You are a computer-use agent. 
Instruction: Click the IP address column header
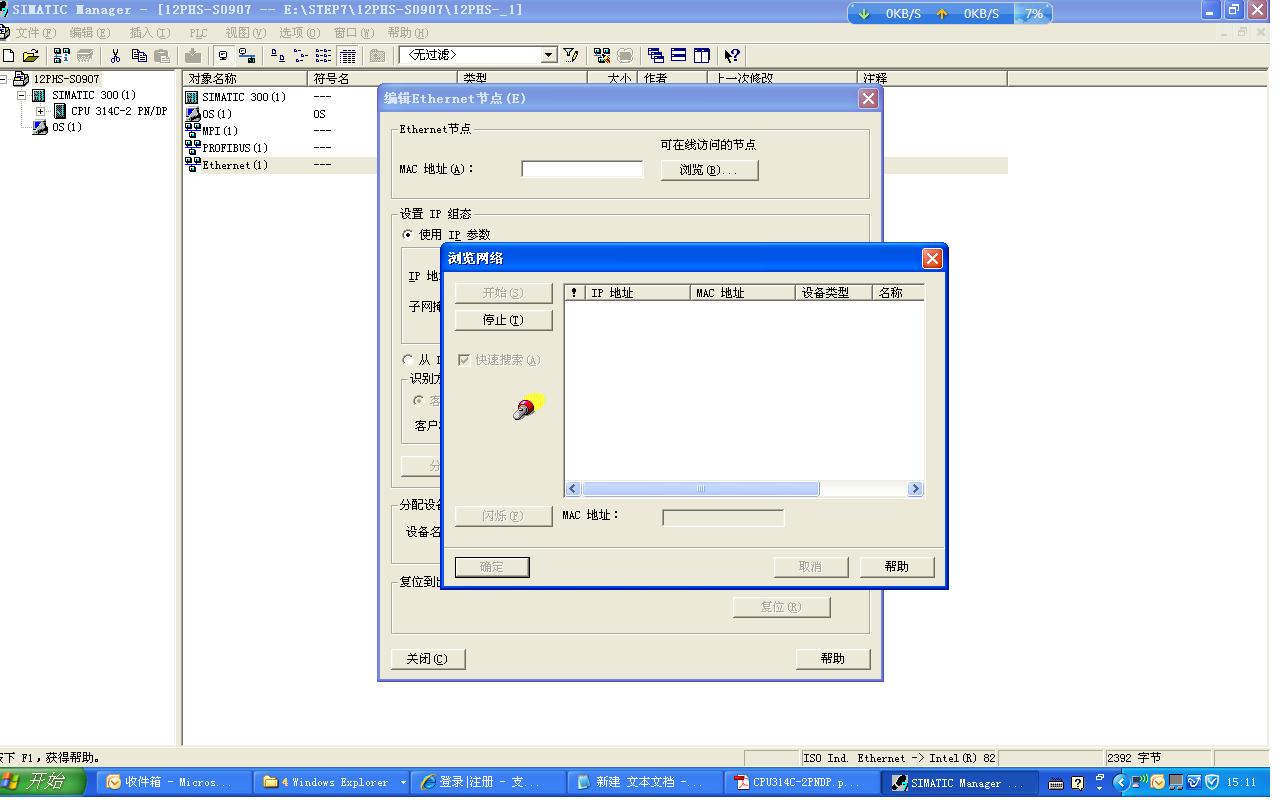(637, 293)
